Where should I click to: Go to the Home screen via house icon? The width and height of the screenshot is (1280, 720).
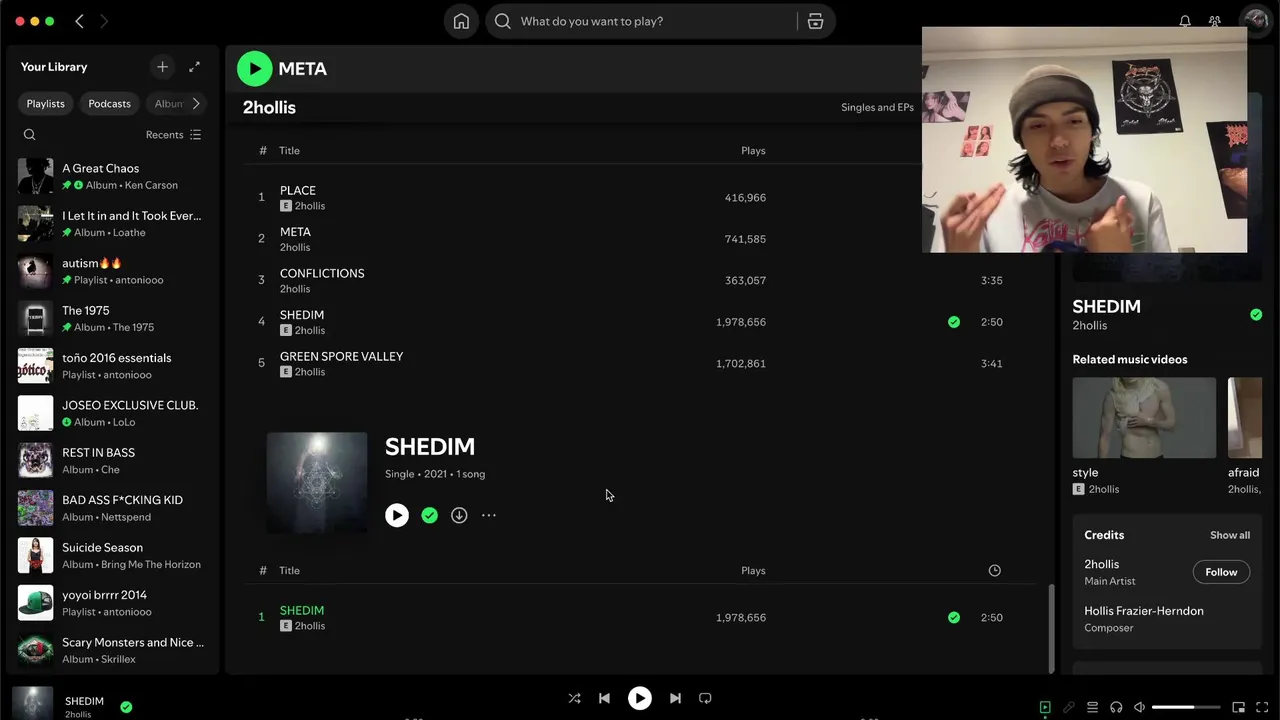tap(461, 21)
